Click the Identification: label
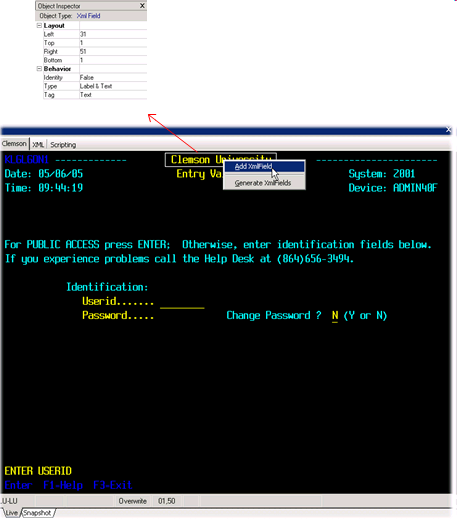457x521 pixels. coord(107,287)
